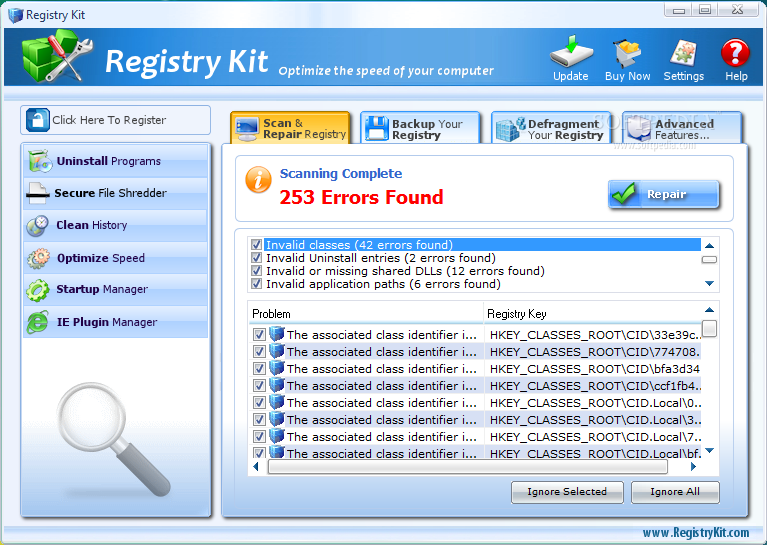Click the red Help question mark icon

coord(735,53)
